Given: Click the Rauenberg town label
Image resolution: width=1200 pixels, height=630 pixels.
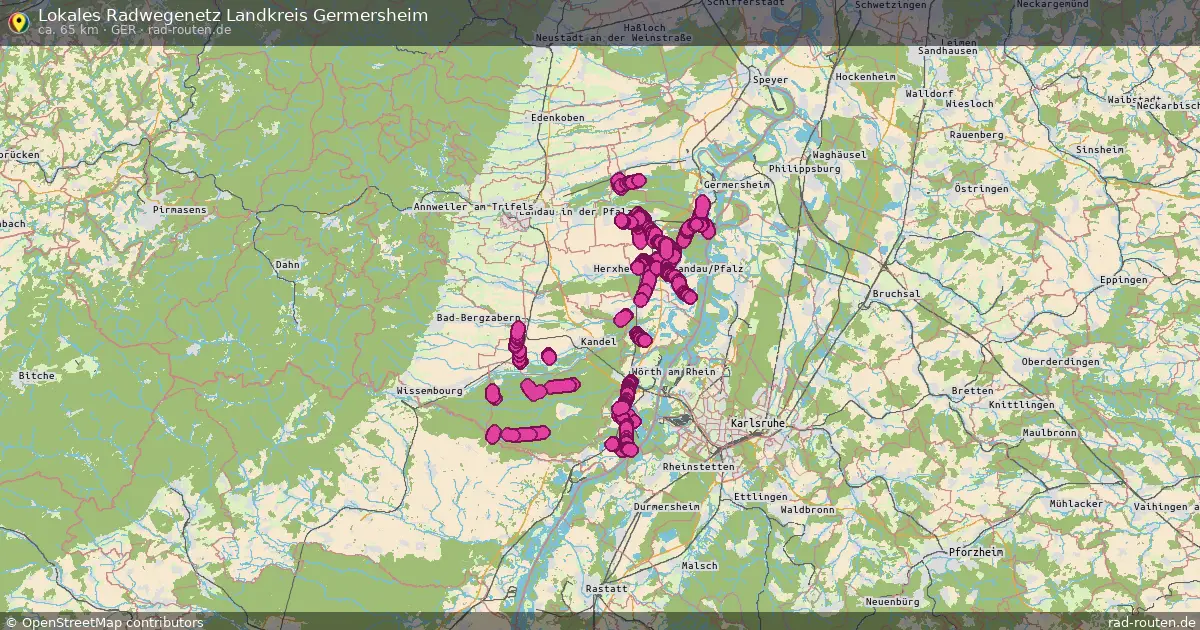Looking at the screenshot, I should (x=976, y=134).
